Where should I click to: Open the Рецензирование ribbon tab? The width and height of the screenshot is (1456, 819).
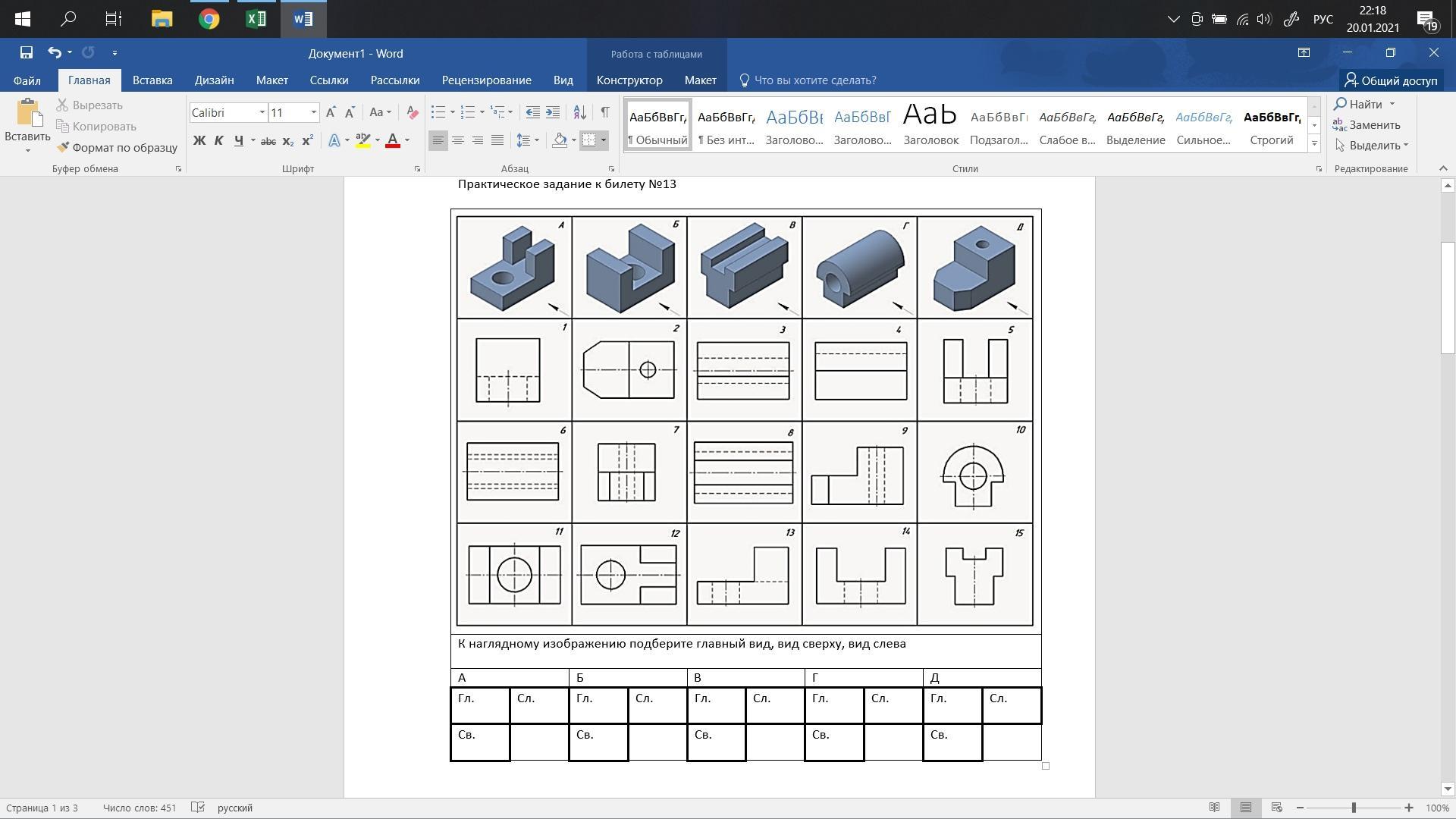tap(486, 80)
